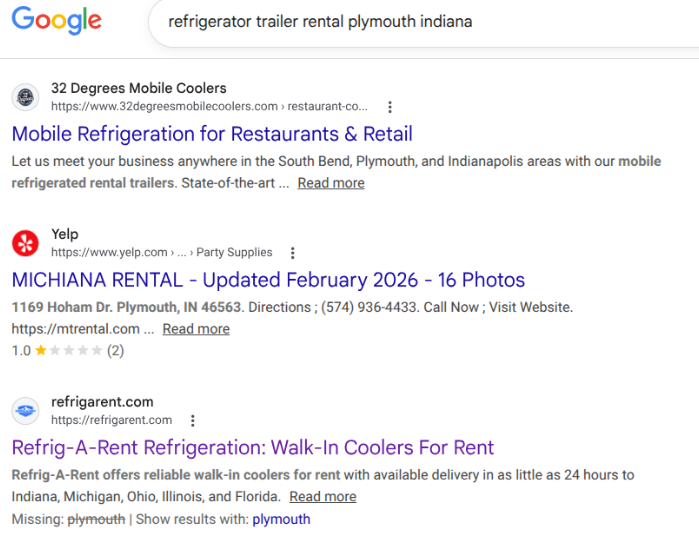Screen dimensions: 699x549
Task: Click Read more under the Refrig-A-Rent snippet
Action: (323, 497)
